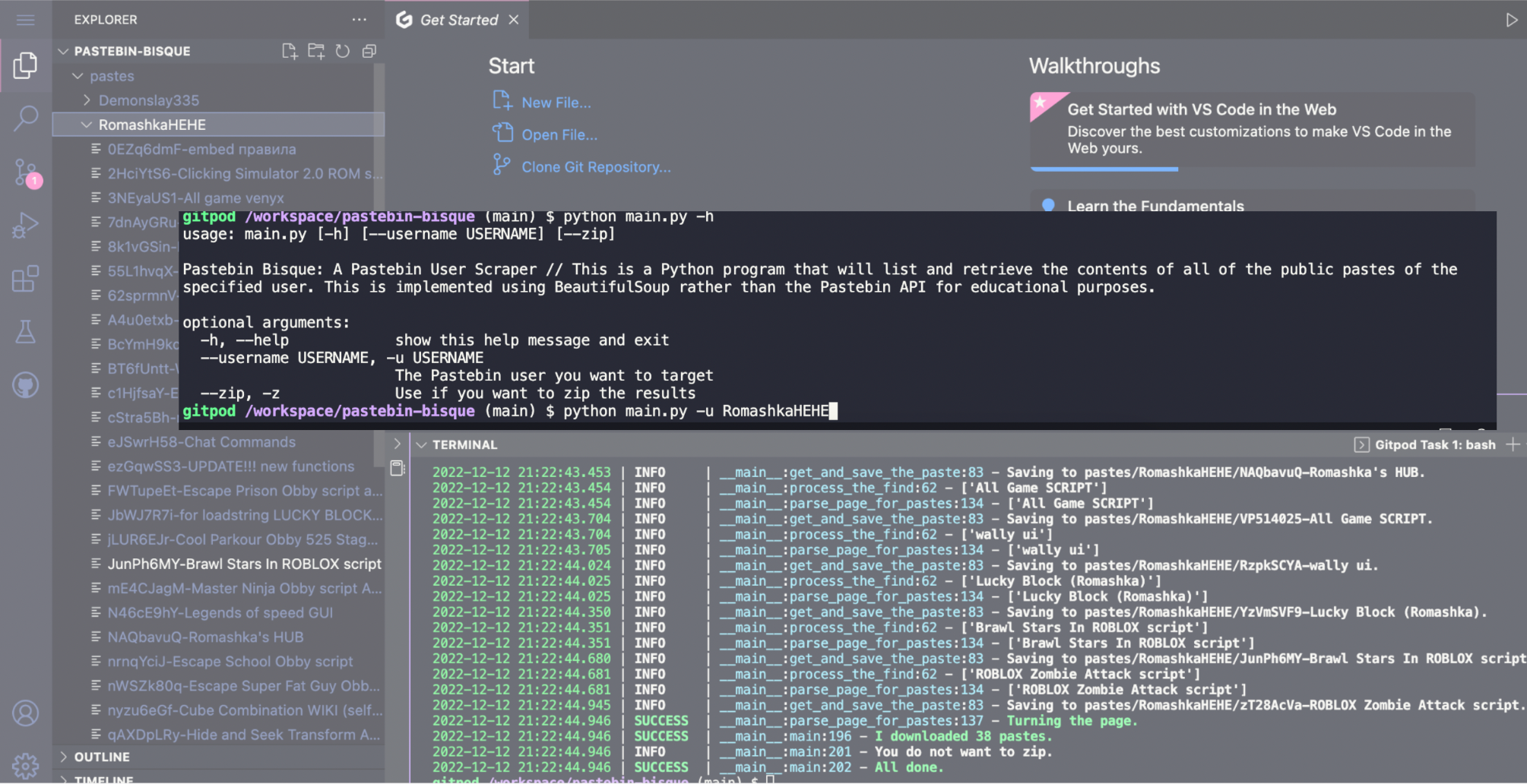Open file JunPh6MY-Brawl Stars In ROBLOX script

[244, 564]
